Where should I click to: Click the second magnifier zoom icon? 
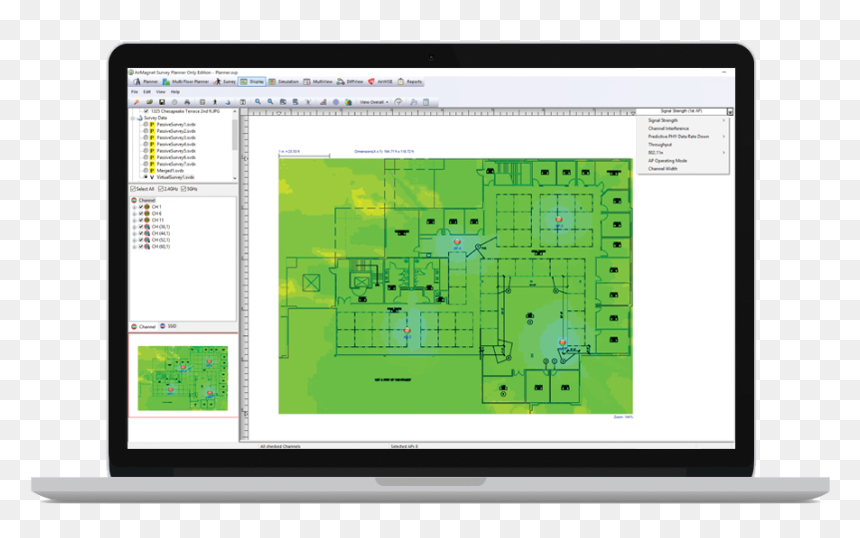(x=270, y=102)
